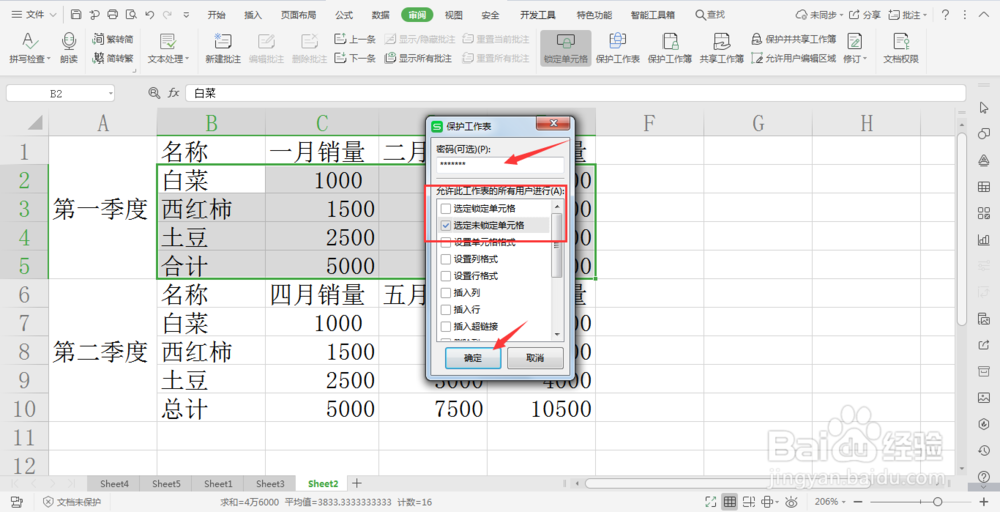This screenshot has height=512, width=1000.
Task: Open the 页面布局 ribbon tab
Action: (x=298, y=15)
